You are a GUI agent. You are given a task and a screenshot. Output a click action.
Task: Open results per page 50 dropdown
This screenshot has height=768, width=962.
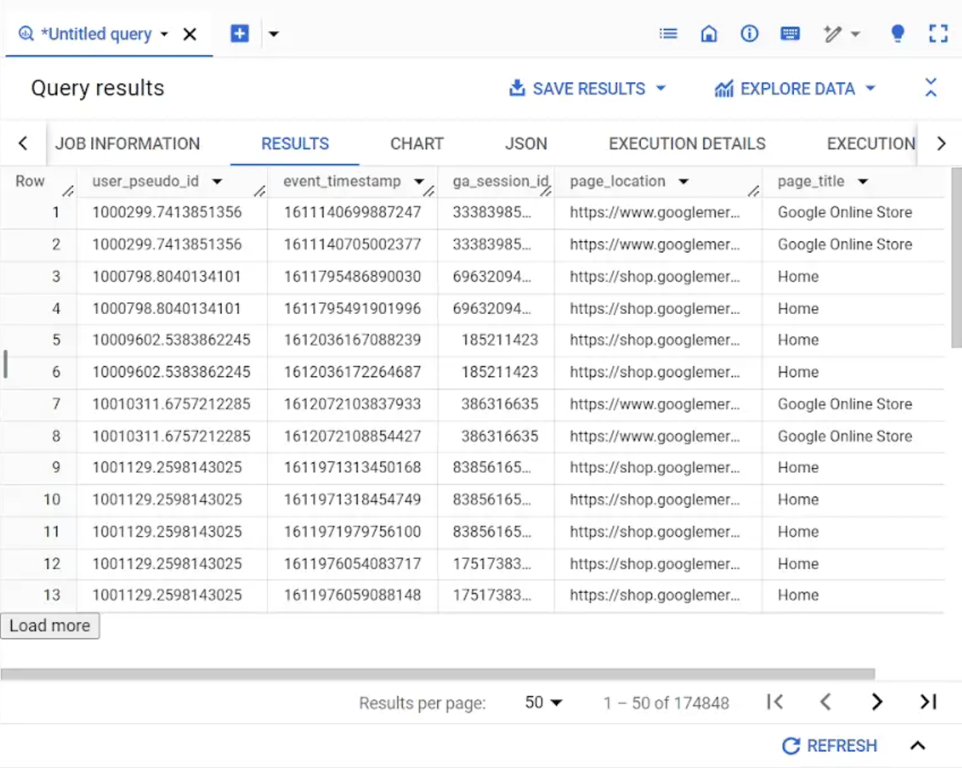[x=544, y=702]
